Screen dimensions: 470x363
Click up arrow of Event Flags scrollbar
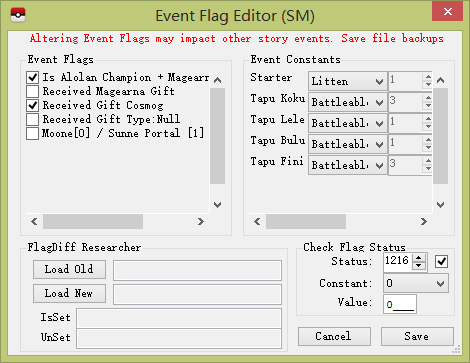point(218,80)
